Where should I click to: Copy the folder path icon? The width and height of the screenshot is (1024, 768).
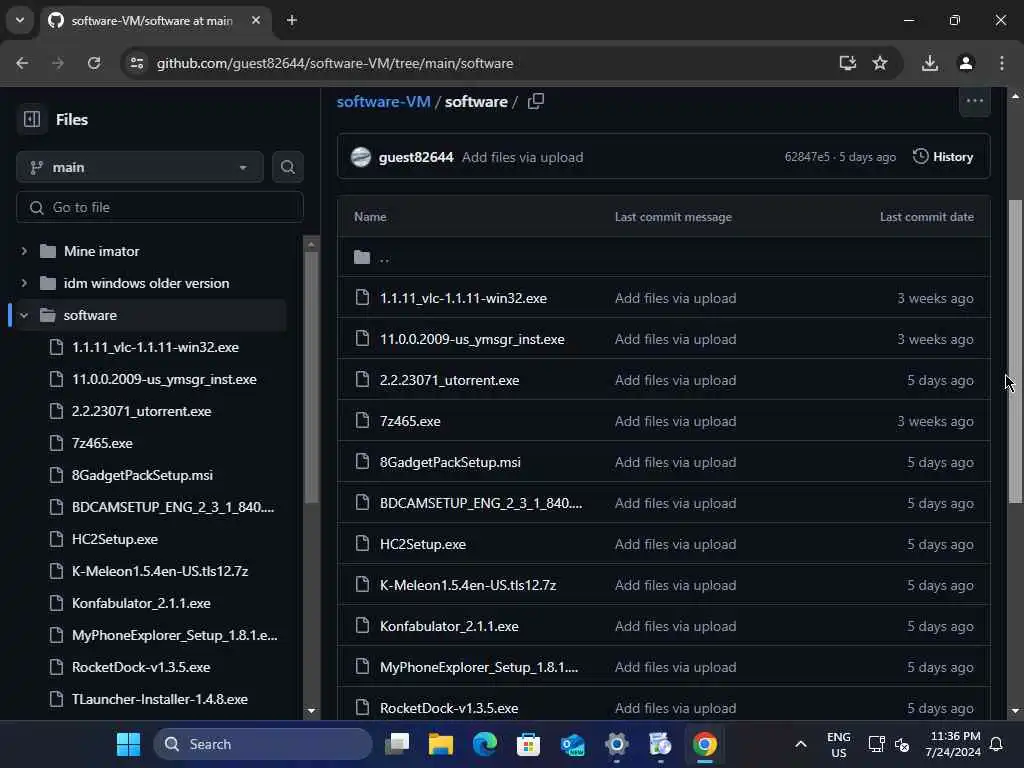click(536, 101)
